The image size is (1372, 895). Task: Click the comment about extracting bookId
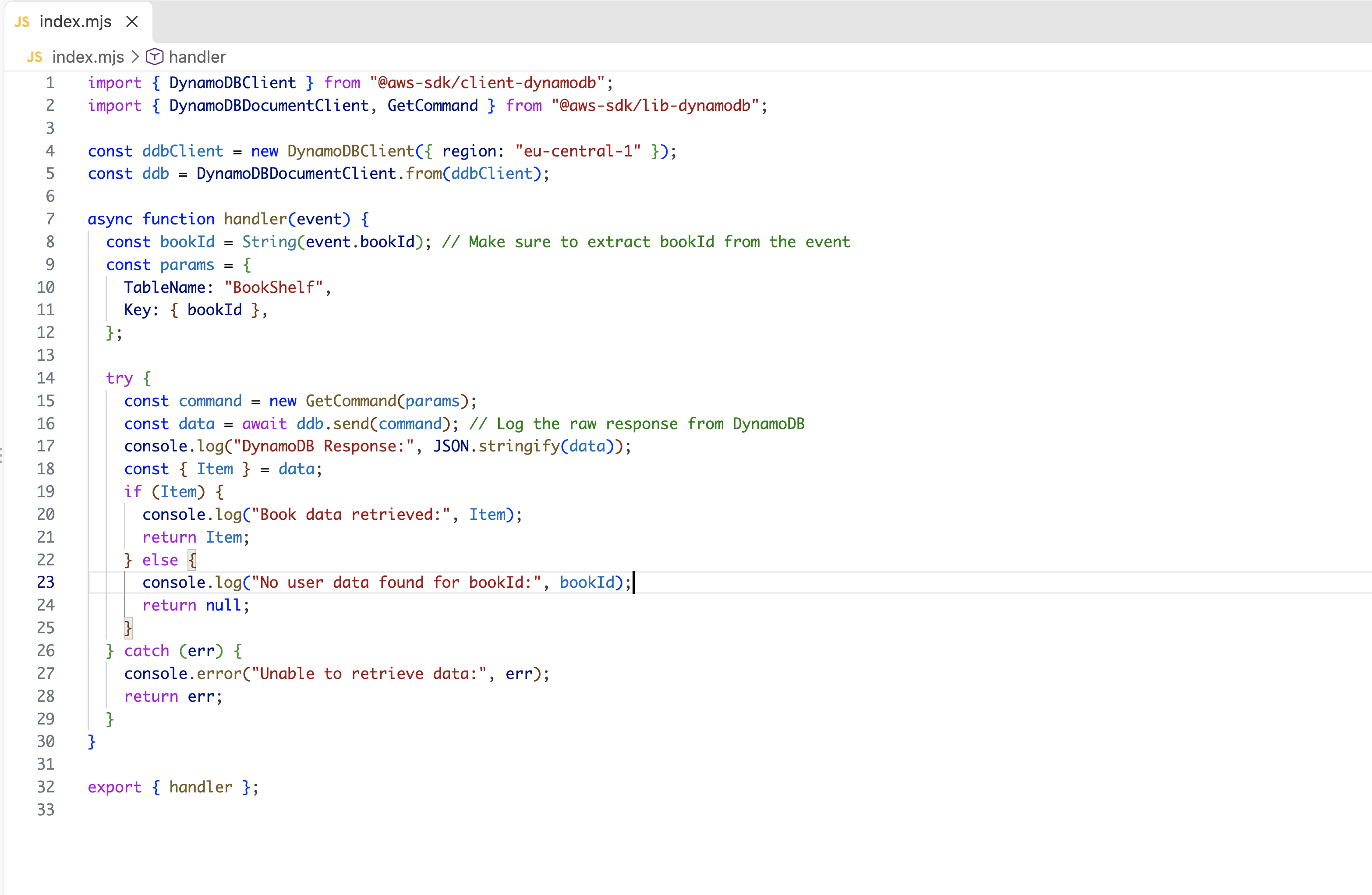click(x=646, y=242)
